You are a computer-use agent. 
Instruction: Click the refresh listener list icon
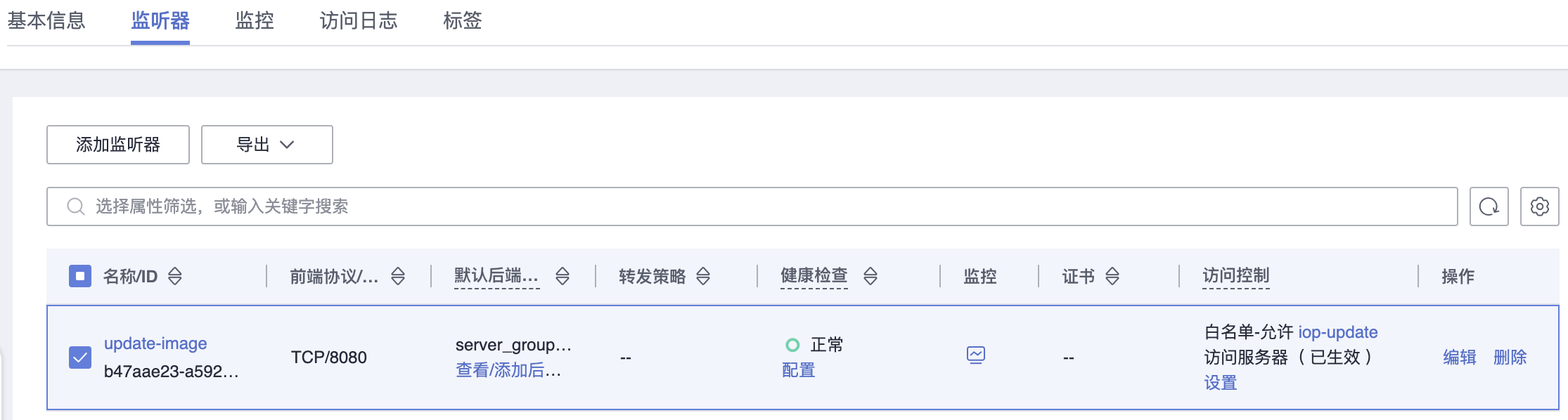(1489, 206)
